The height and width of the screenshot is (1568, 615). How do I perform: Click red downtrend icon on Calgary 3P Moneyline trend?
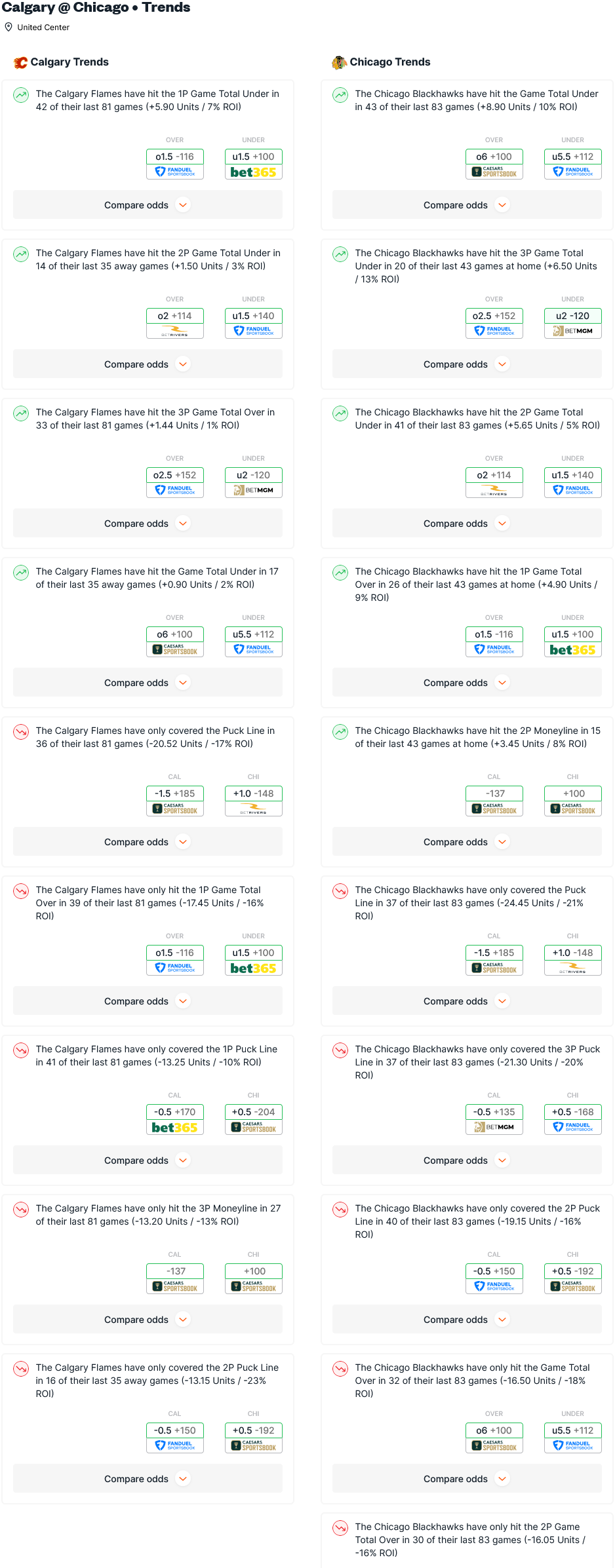(x=21, y=1209)
